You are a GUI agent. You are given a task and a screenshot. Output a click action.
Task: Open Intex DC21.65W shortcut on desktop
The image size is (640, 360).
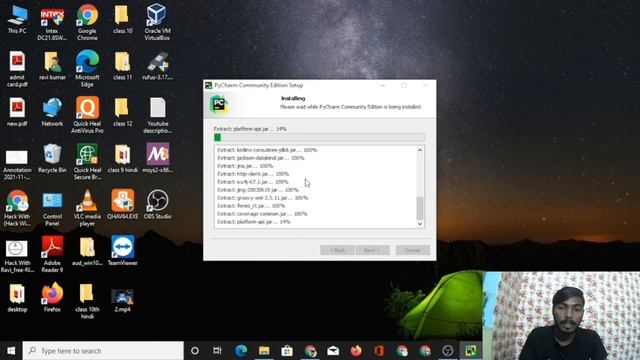(52, 23)
